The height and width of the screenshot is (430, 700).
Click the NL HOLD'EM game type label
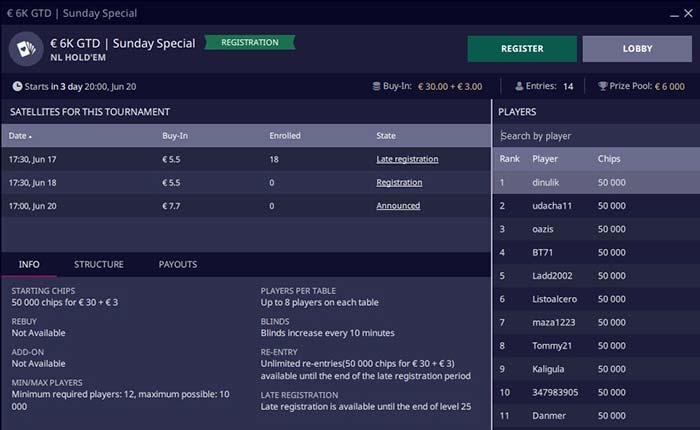click(x=78, y=58)
